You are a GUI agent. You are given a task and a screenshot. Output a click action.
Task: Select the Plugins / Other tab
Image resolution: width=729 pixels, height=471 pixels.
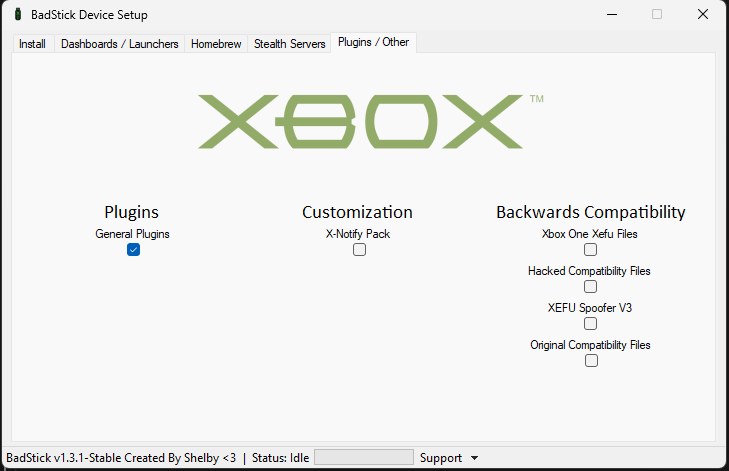(374, 42)
